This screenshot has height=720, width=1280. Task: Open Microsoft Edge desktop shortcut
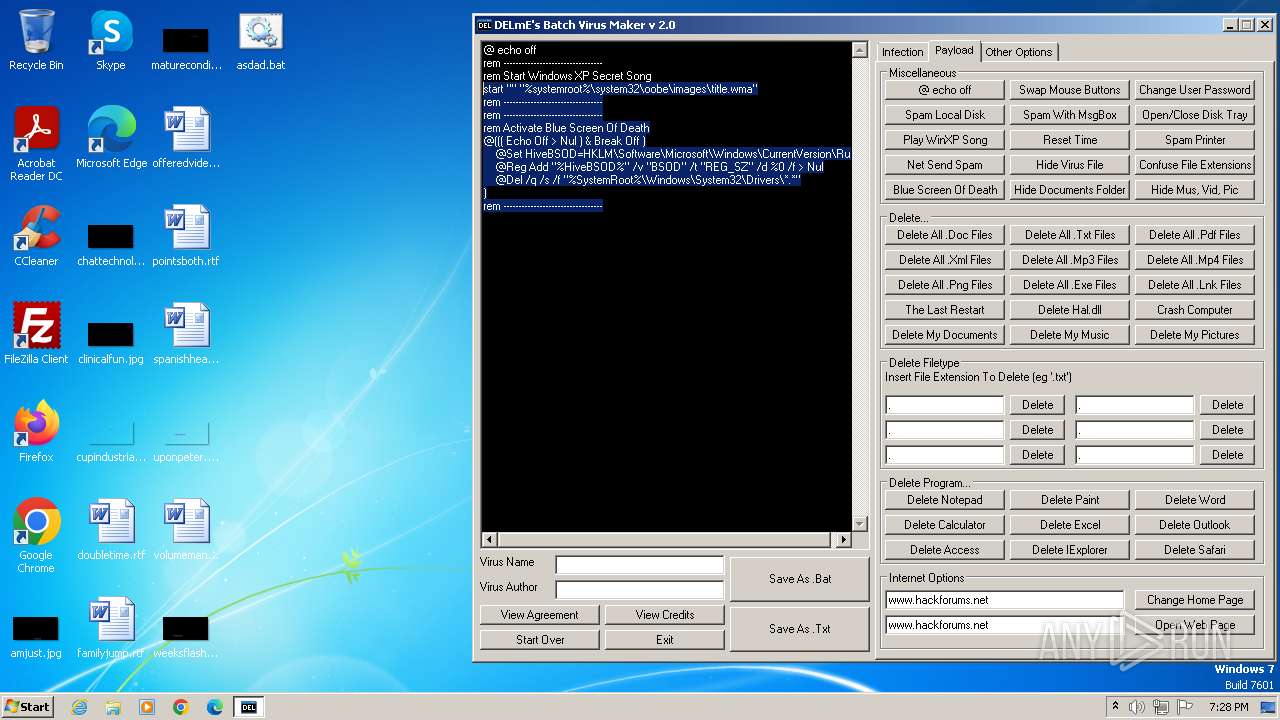(x=111, y=138)
